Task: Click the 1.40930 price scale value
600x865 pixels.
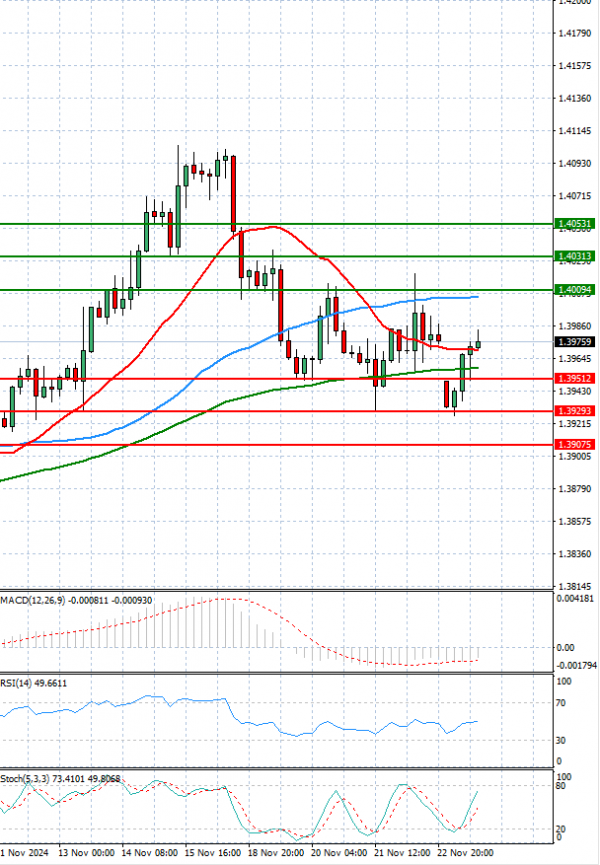Action: pyautogui.click(x=575, y=163)
